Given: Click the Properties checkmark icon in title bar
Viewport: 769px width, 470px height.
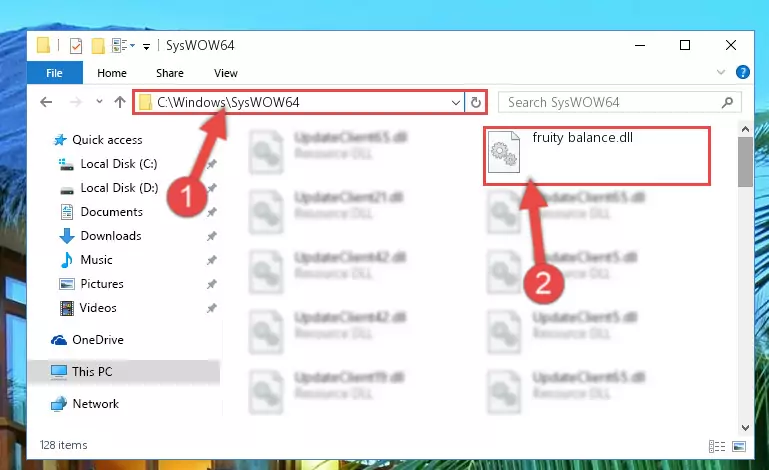Looking at the screenshot, I should click(76, 46).
